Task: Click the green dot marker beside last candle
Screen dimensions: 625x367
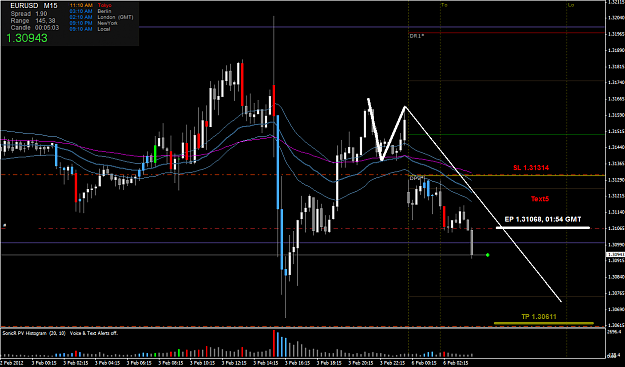Action: point(487,255)
